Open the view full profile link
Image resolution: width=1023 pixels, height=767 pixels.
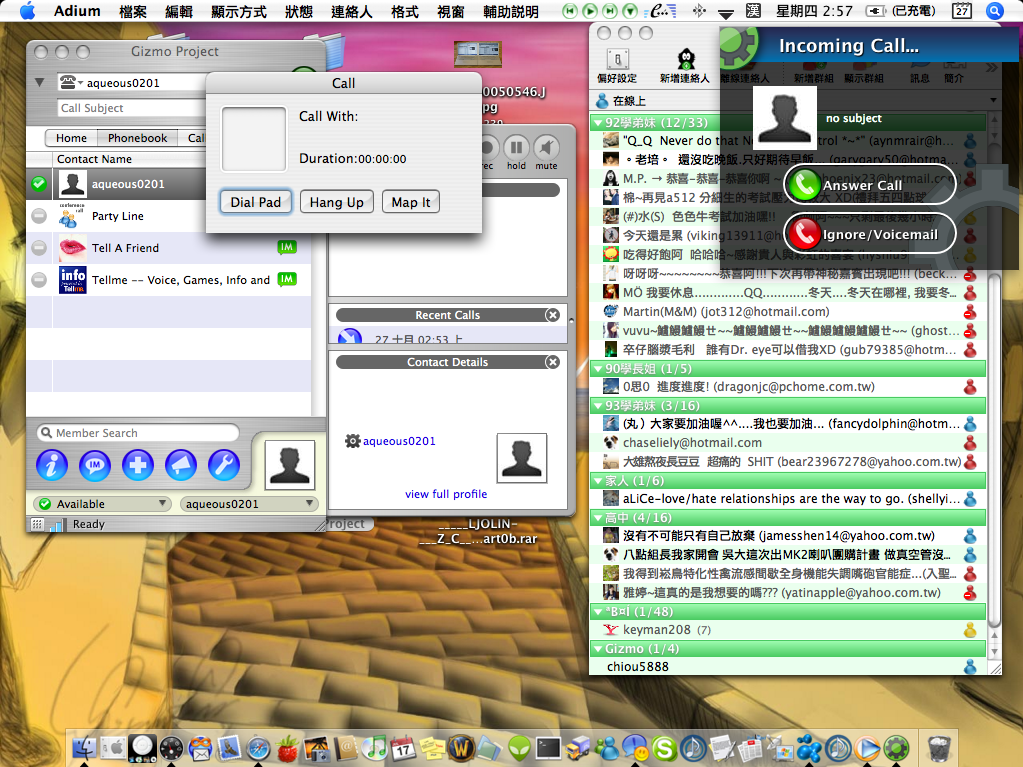(446, 494)
